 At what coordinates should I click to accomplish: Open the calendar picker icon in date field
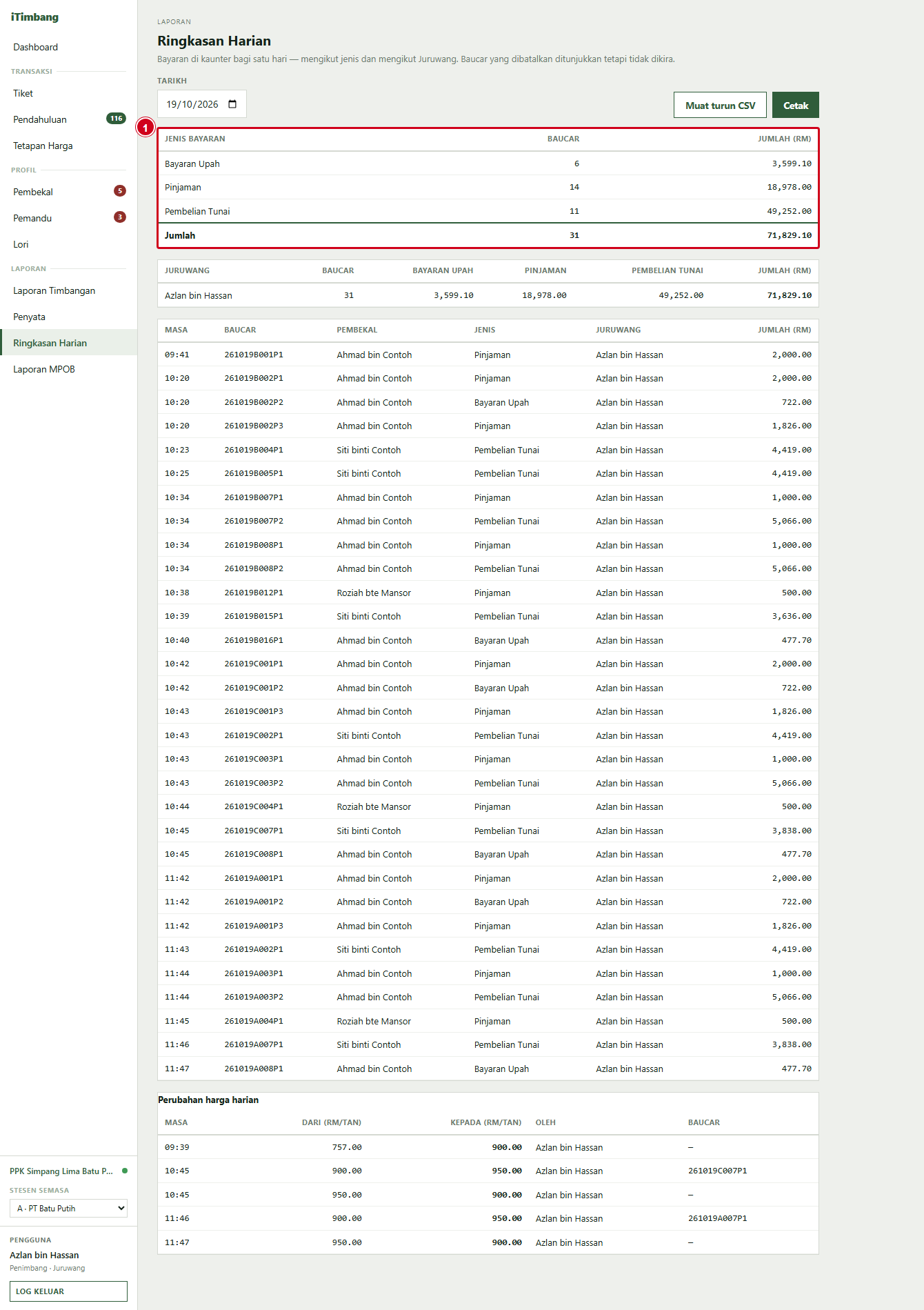[232, 104]
